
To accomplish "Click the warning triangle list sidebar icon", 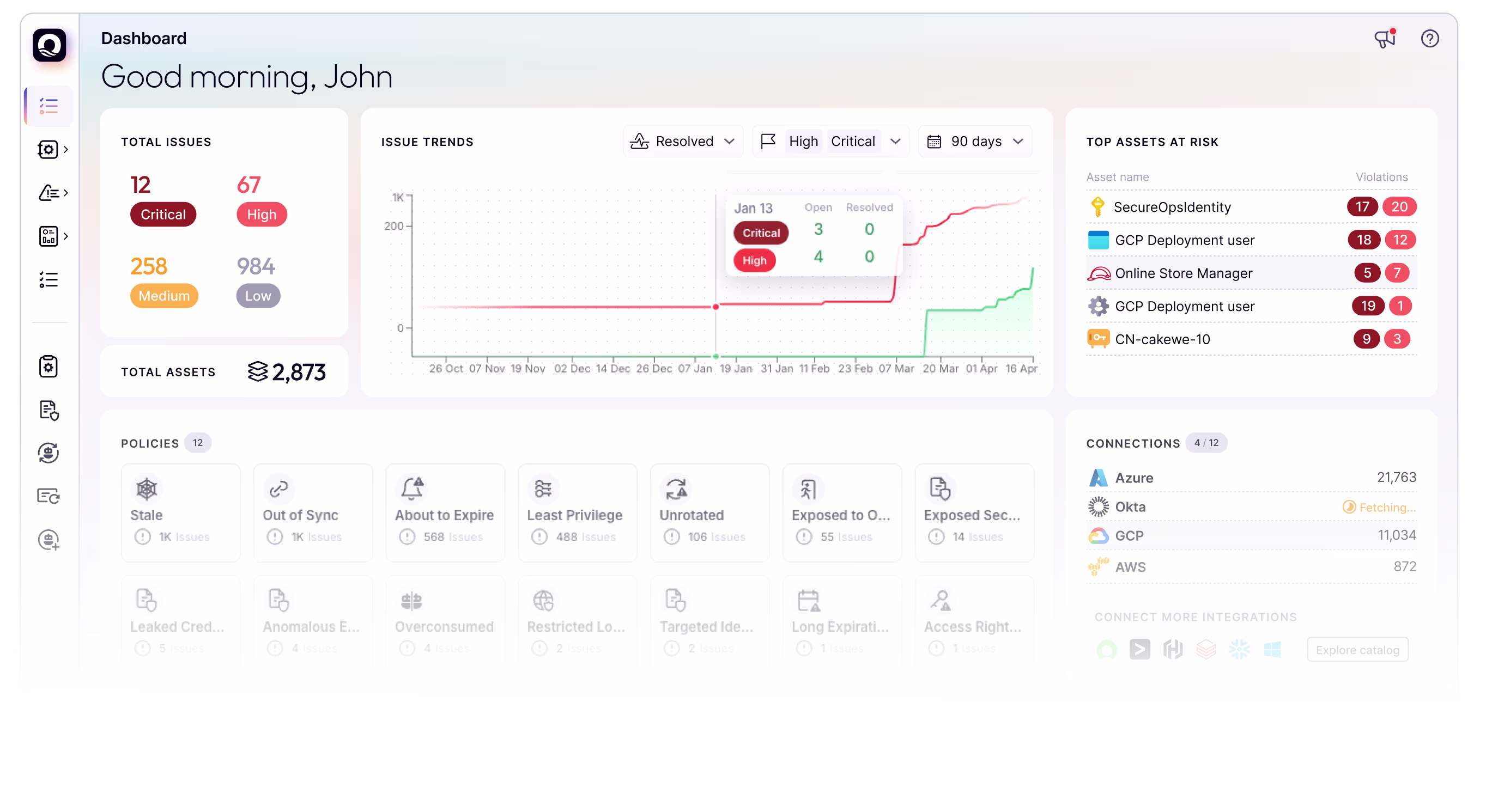I will coord(48,193).
